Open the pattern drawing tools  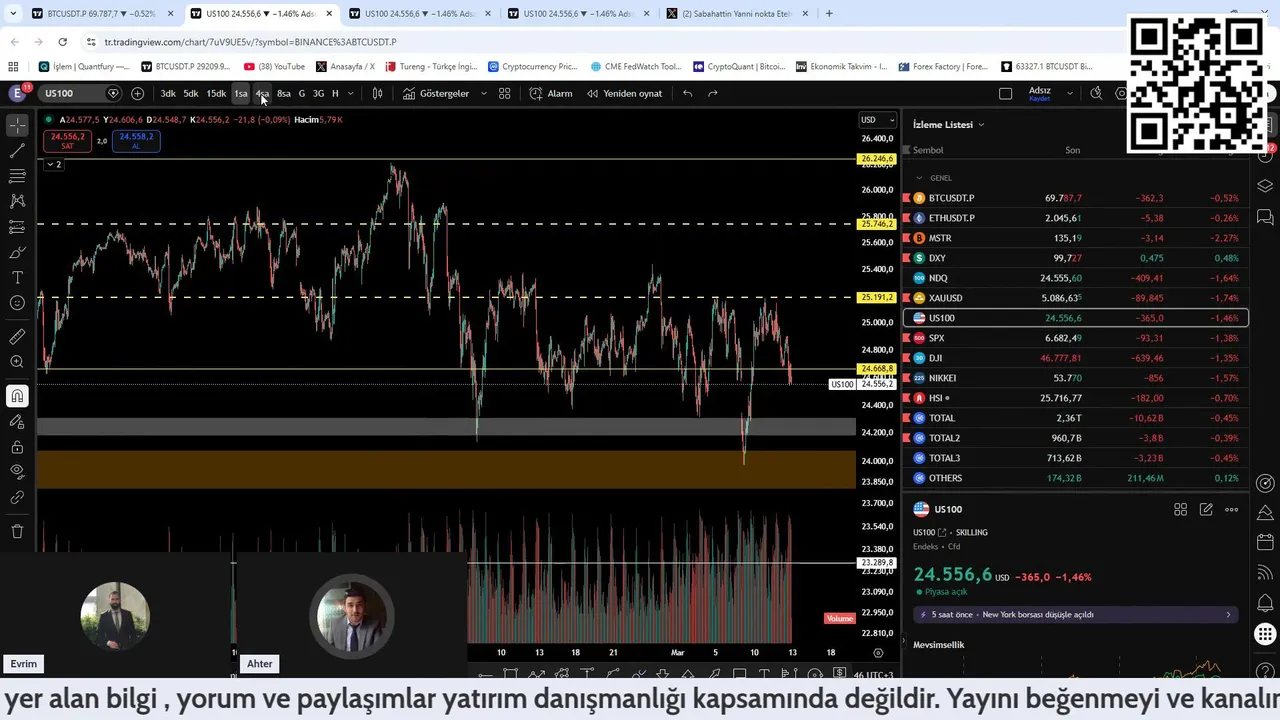tap(17, 201)
